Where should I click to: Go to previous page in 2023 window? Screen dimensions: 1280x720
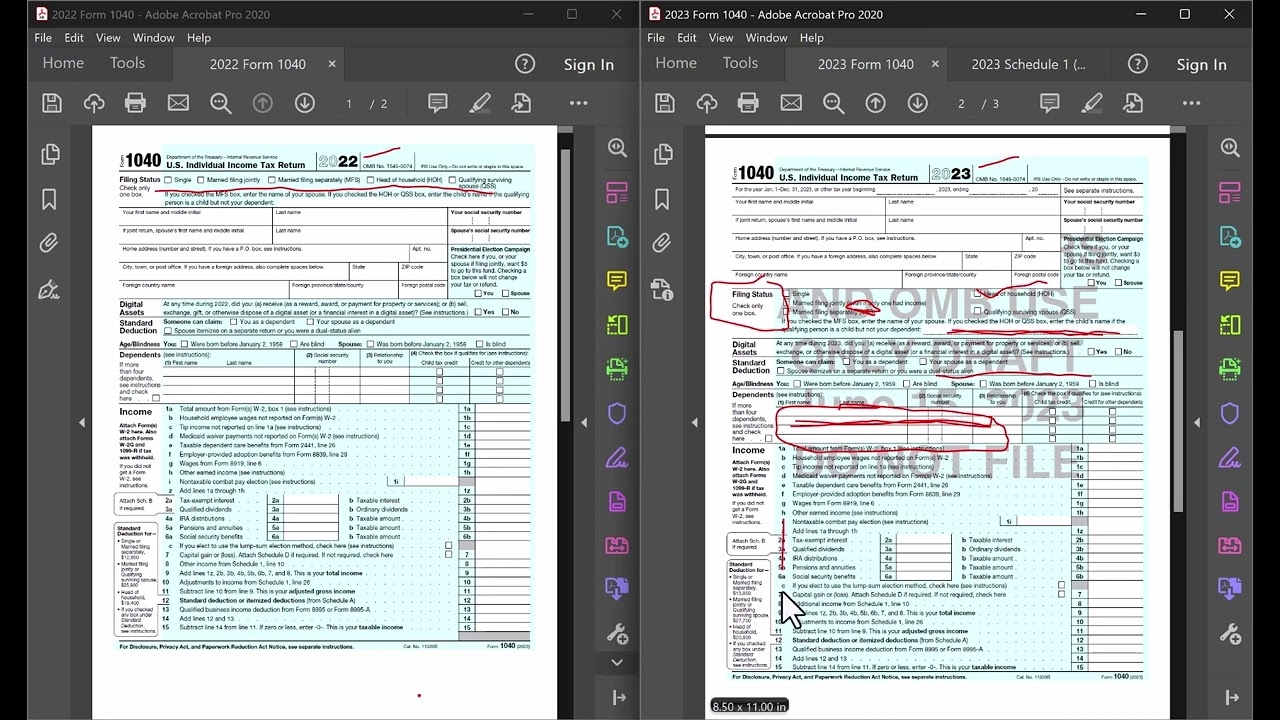pos(875,103)
